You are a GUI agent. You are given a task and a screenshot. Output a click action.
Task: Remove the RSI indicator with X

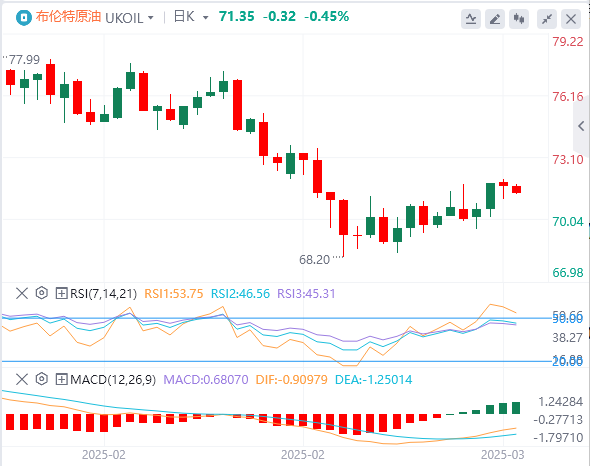(x=22, y=293)
